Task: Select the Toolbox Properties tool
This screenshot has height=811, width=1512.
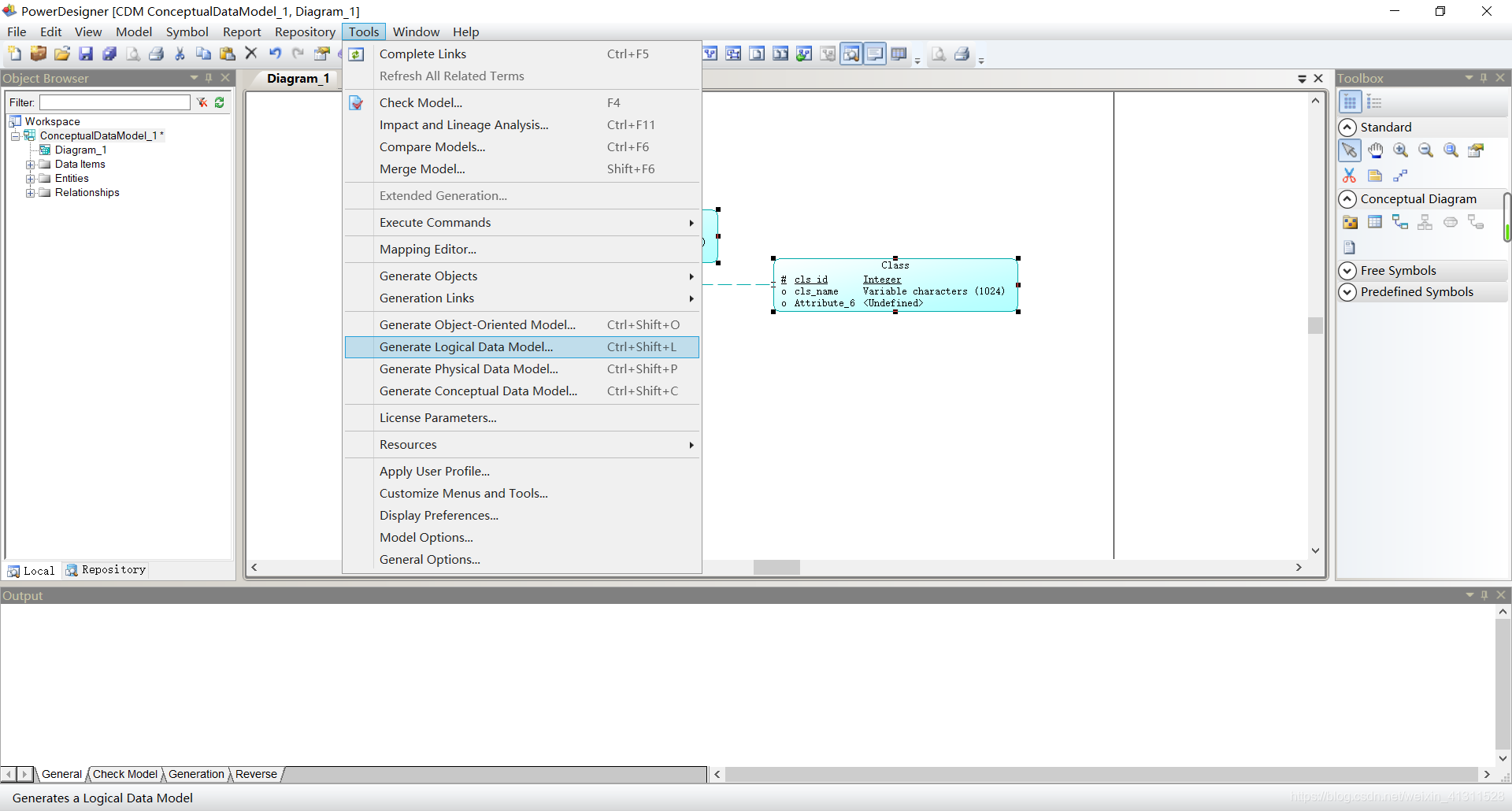Action: [1476, 150]
